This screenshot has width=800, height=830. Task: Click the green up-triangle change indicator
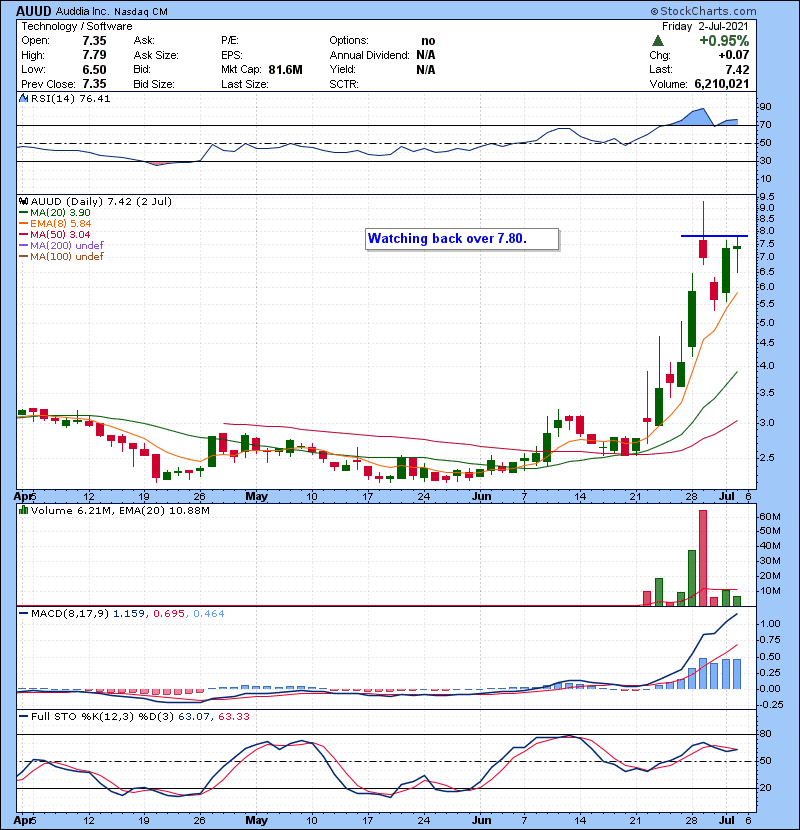pos(658,41)
